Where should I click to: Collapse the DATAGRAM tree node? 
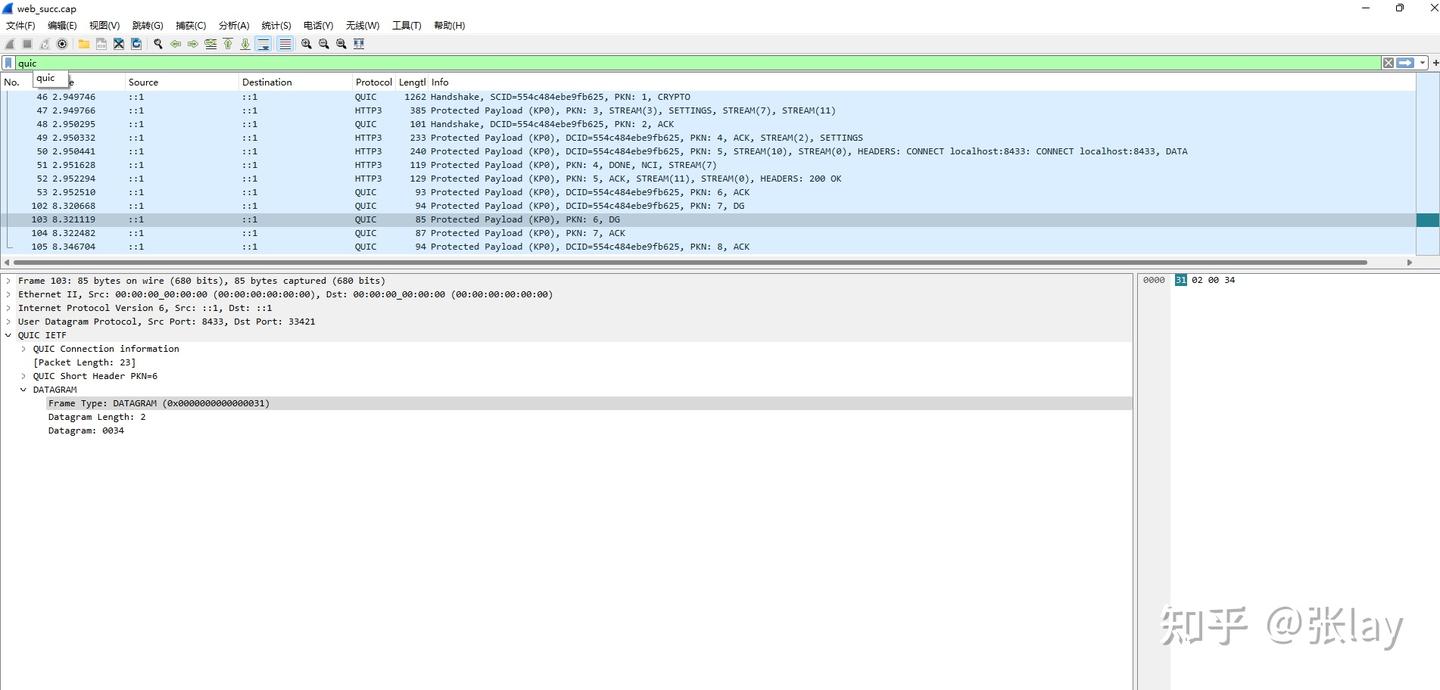coord(23,390)
